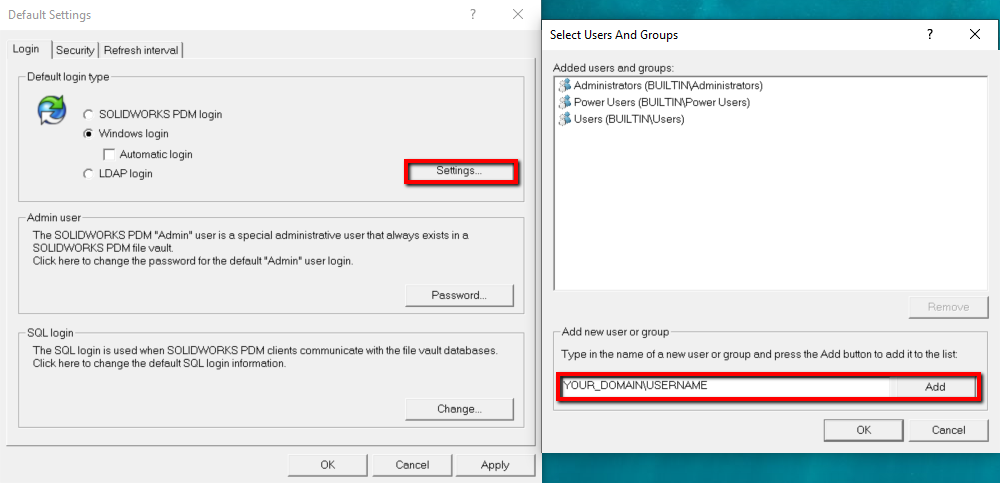Select LDAP login radio button
This screenshot has height=483, width=1000.
pos(89,174)
